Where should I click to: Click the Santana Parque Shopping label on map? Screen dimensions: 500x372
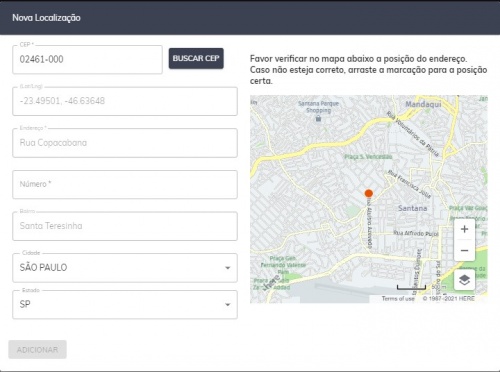click(x=318, y=107)
